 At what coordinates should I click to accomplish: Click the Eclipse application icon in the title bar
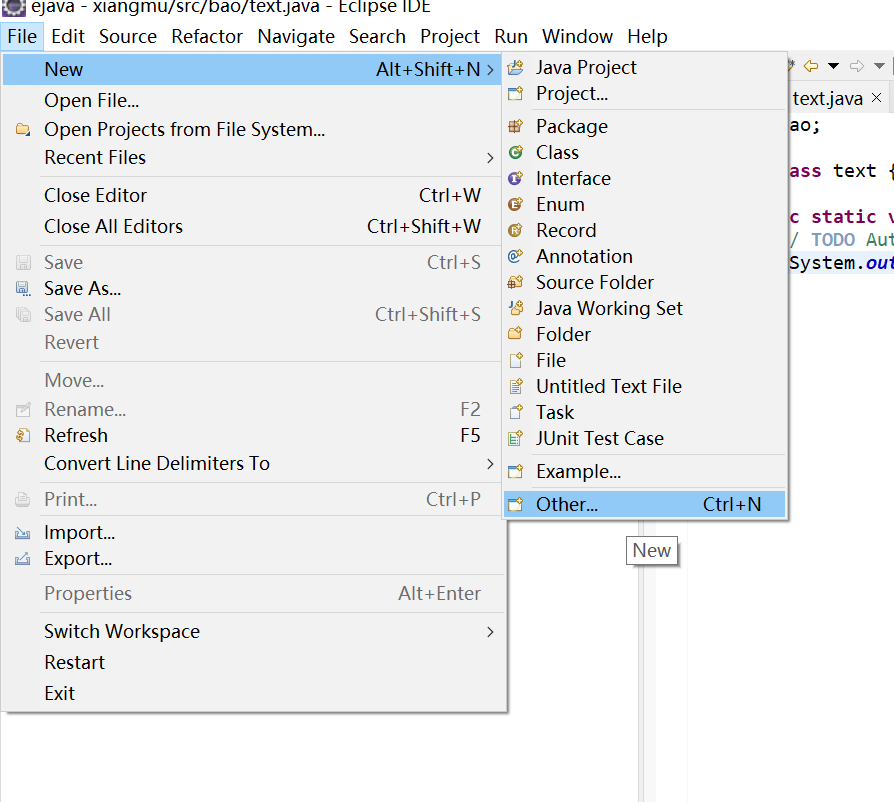click(x=14, y=7)
